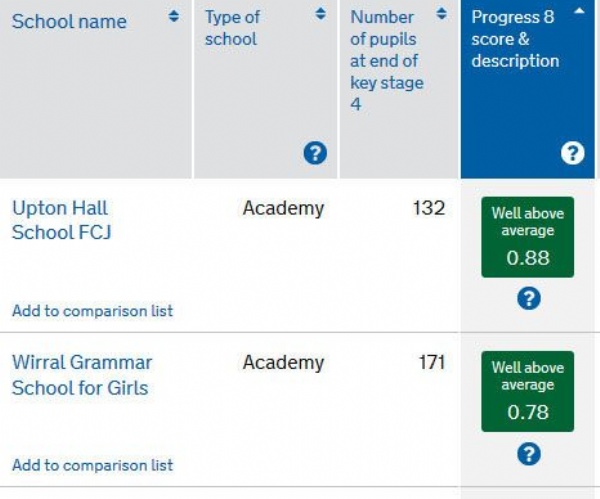
Task: Open the Wirral Grammar School for Girls link
Action: 82,375
